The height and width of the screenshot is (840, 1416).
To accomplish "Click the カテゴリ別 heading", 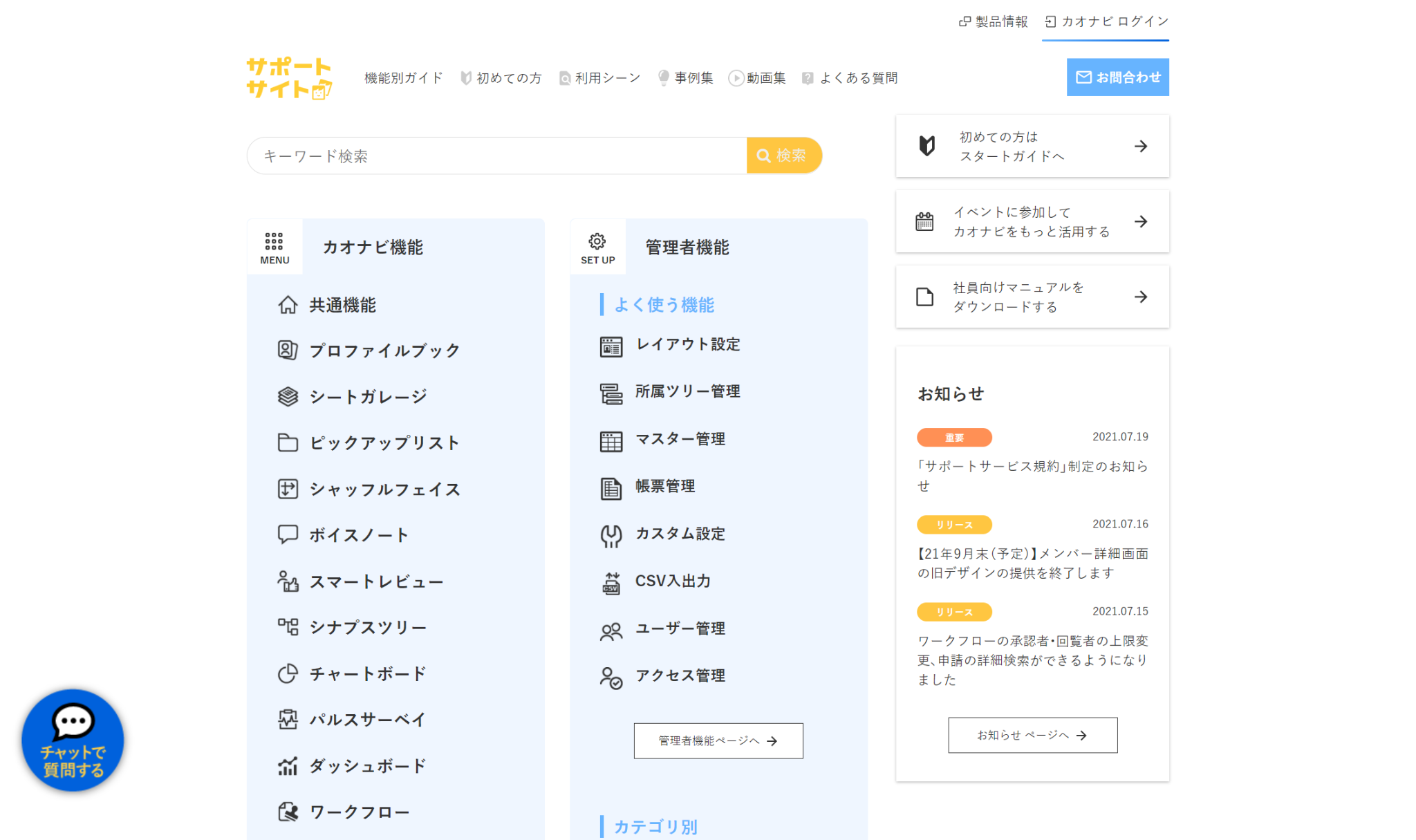I will click(655, 827).
